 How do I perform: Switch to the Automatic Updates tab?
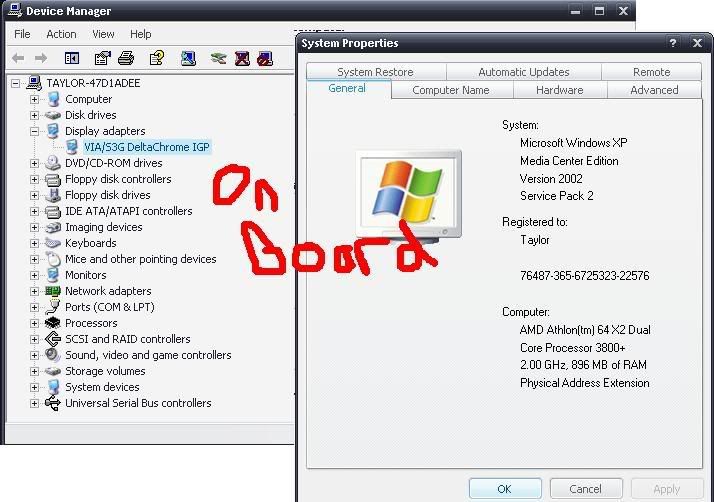point(524,72)
